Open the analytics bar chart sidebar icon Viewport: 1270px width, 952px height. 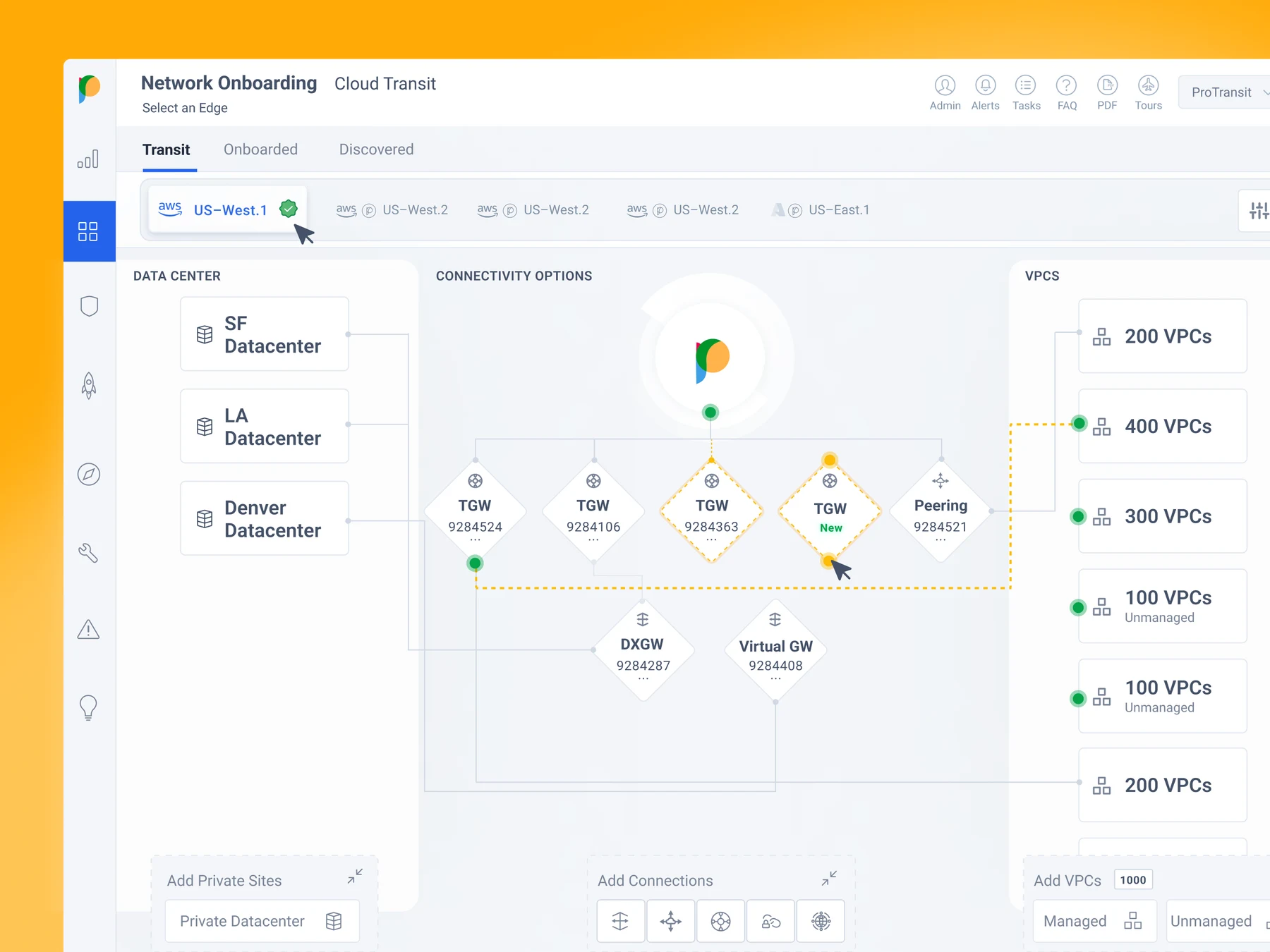pos(88,159)
